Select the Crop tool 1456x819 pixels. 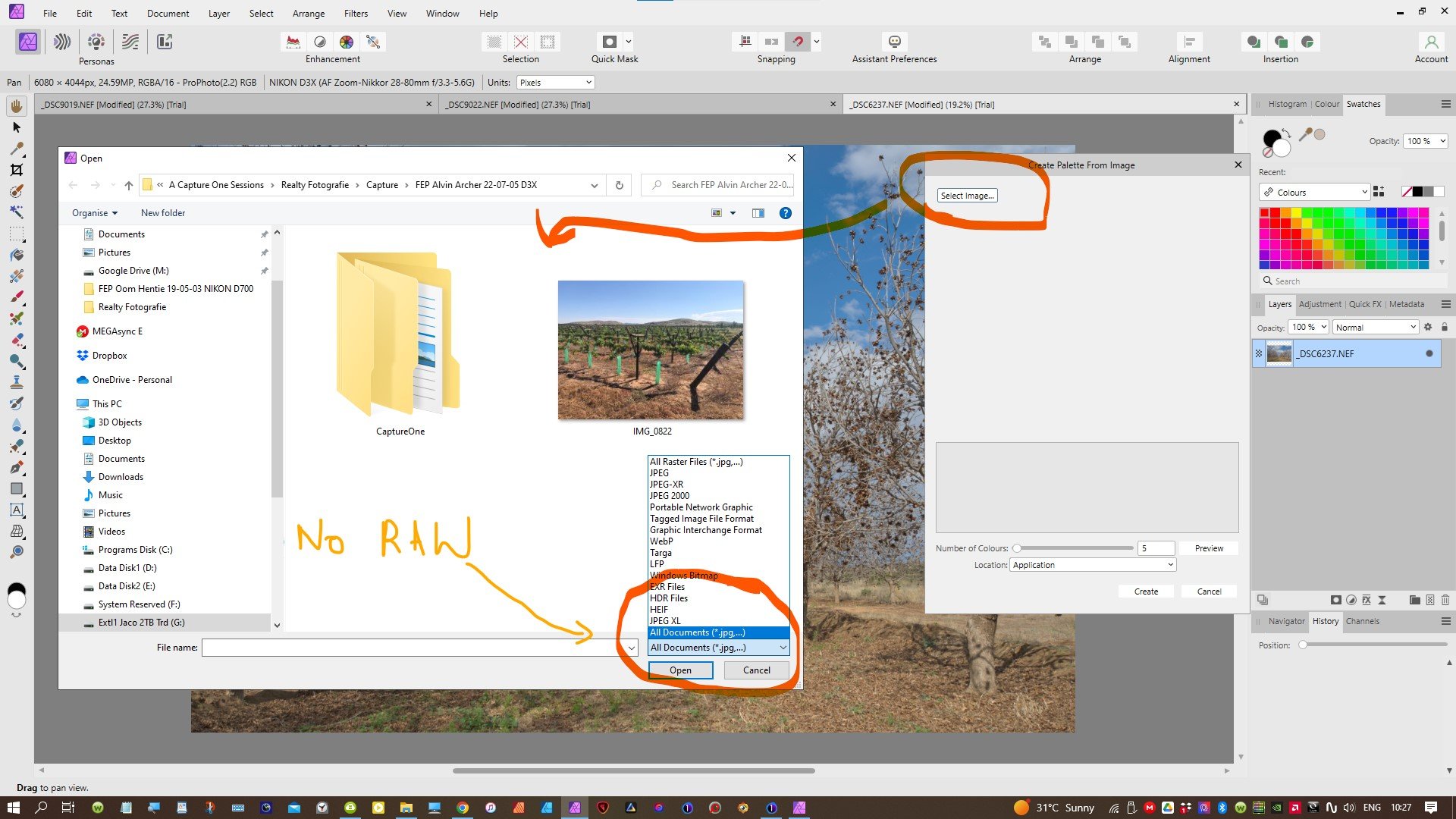pos(17,170)
